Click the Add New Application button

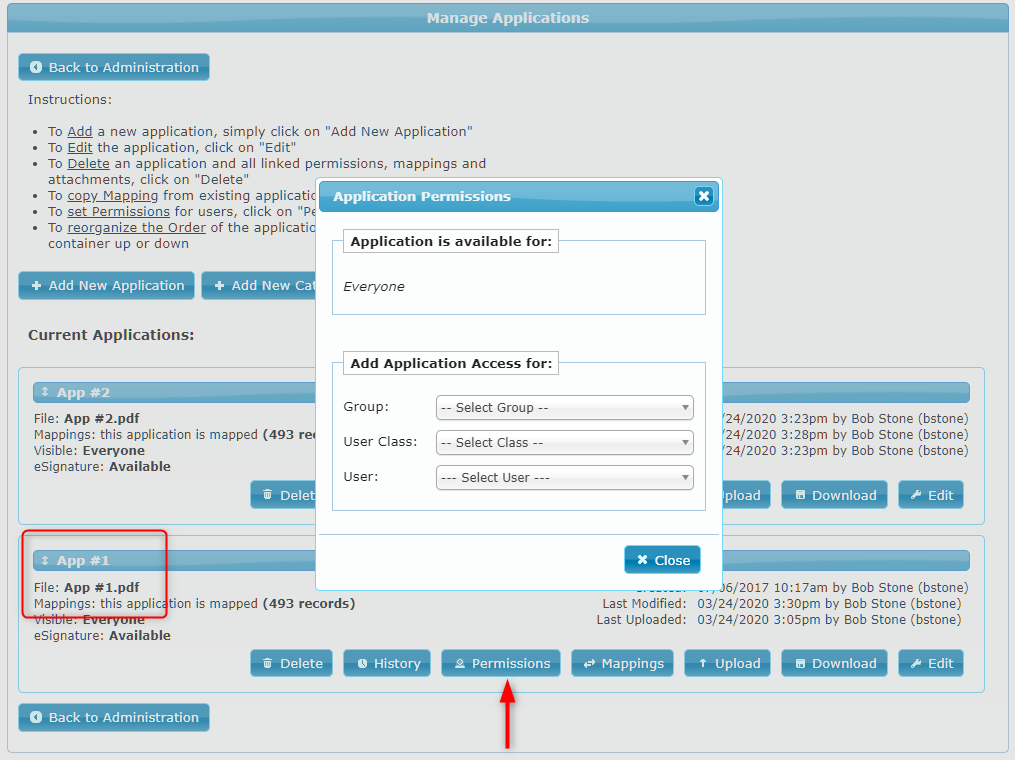tap(105, 285)
